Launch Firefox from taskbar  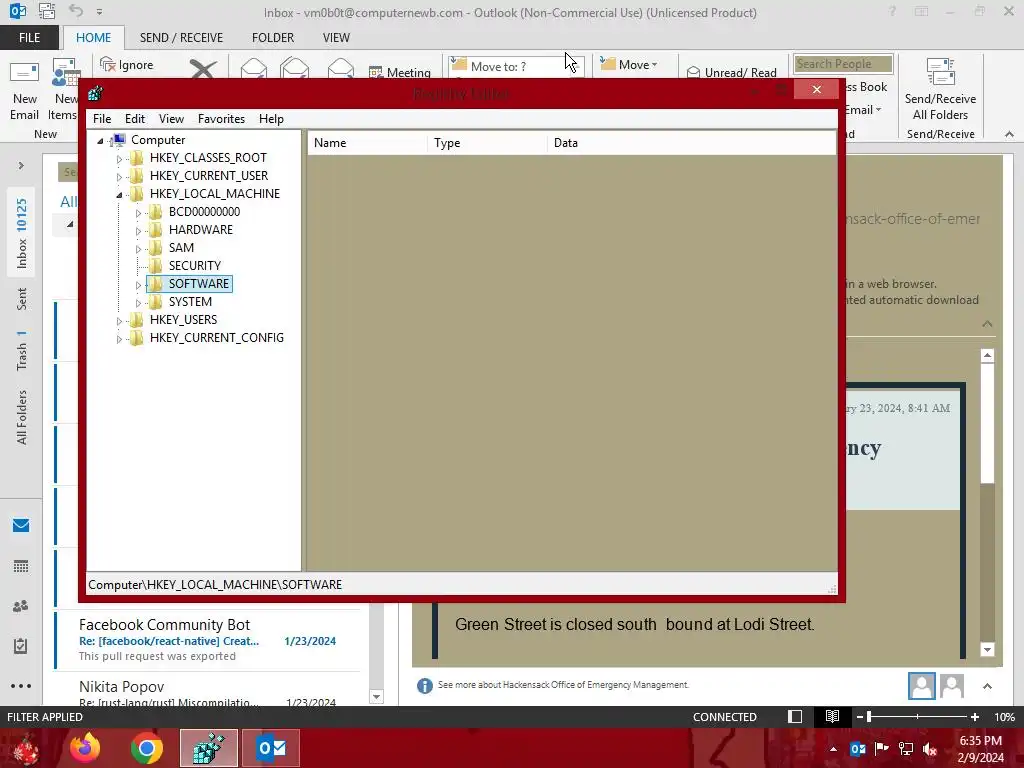coord(86,748)
